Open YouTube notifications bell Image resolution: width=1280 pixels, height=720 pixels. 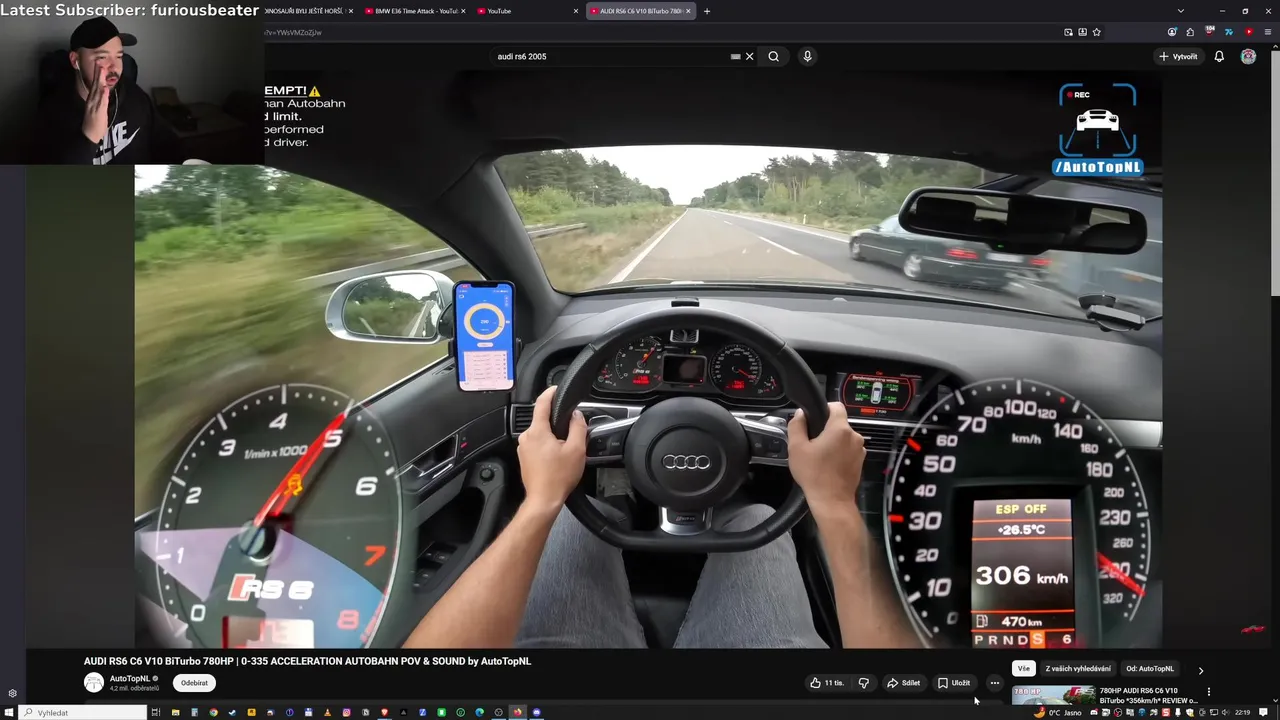coord(1219,57)
